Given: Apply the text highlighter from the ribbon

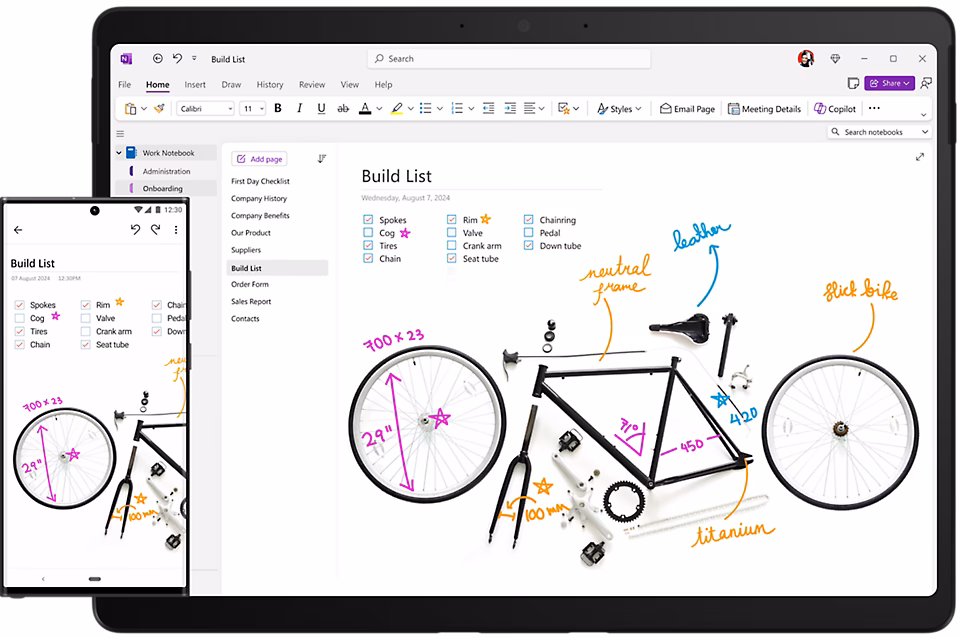Looking at the screenshot, I should [x=397, y=108].
